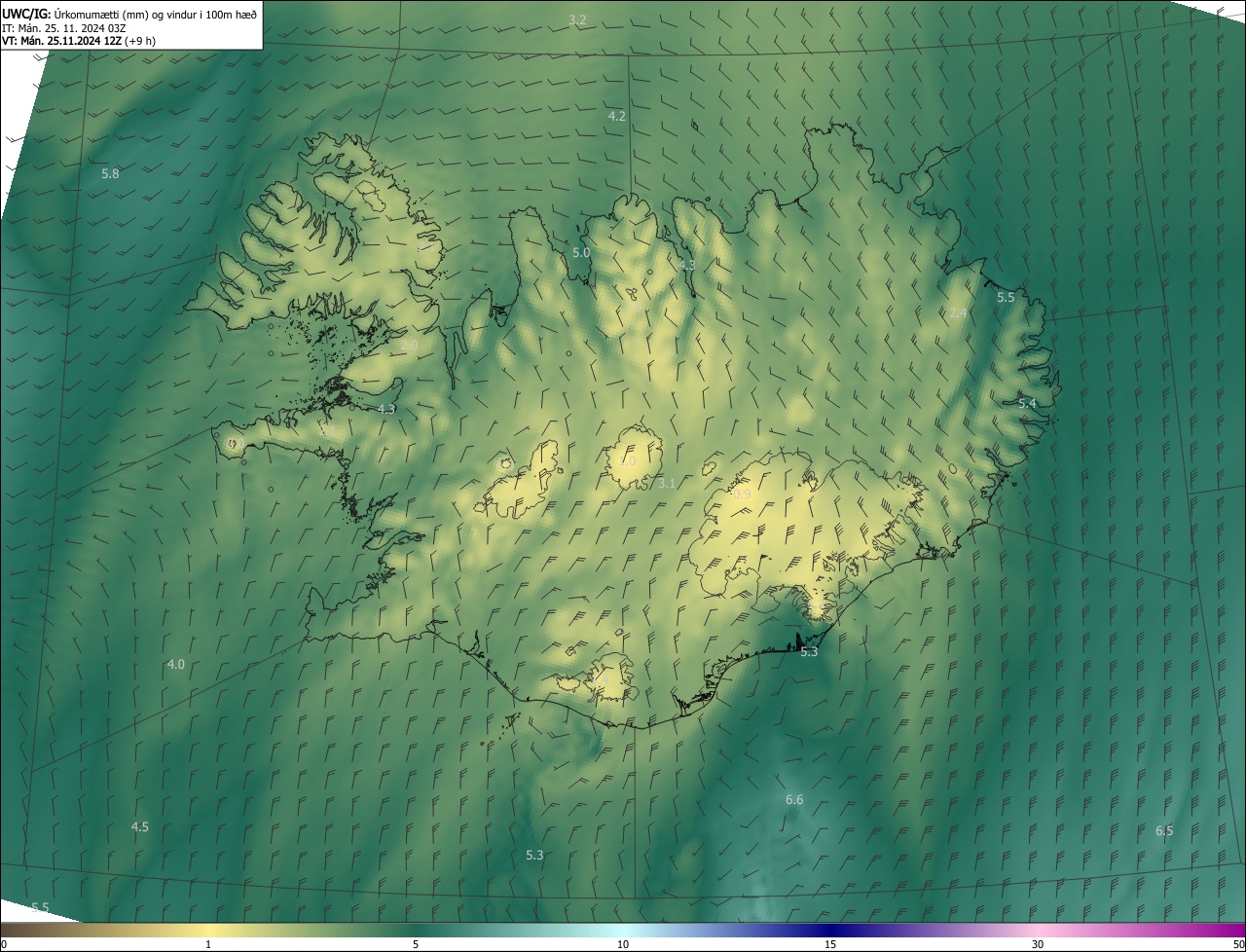
Task: Click the "3.1" value label beside the glacier
Action: (x=666, y=484)
